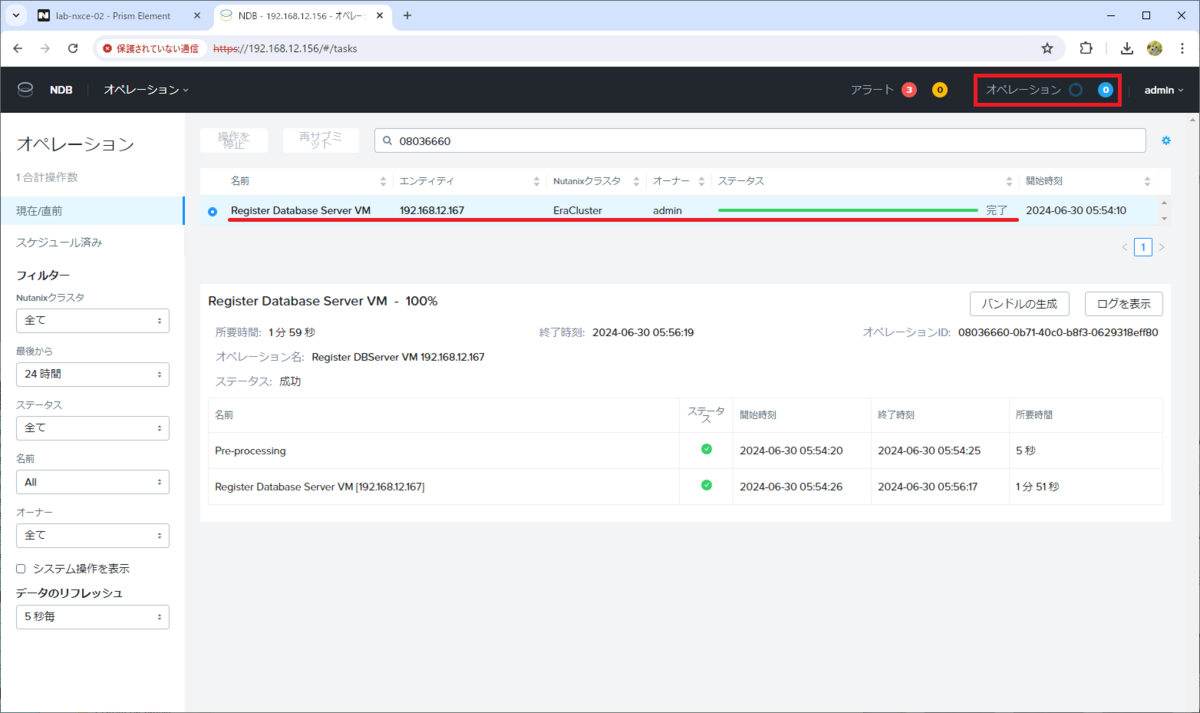Click start time 2024-06-30 05:54:10 cell

[1076, 211]
